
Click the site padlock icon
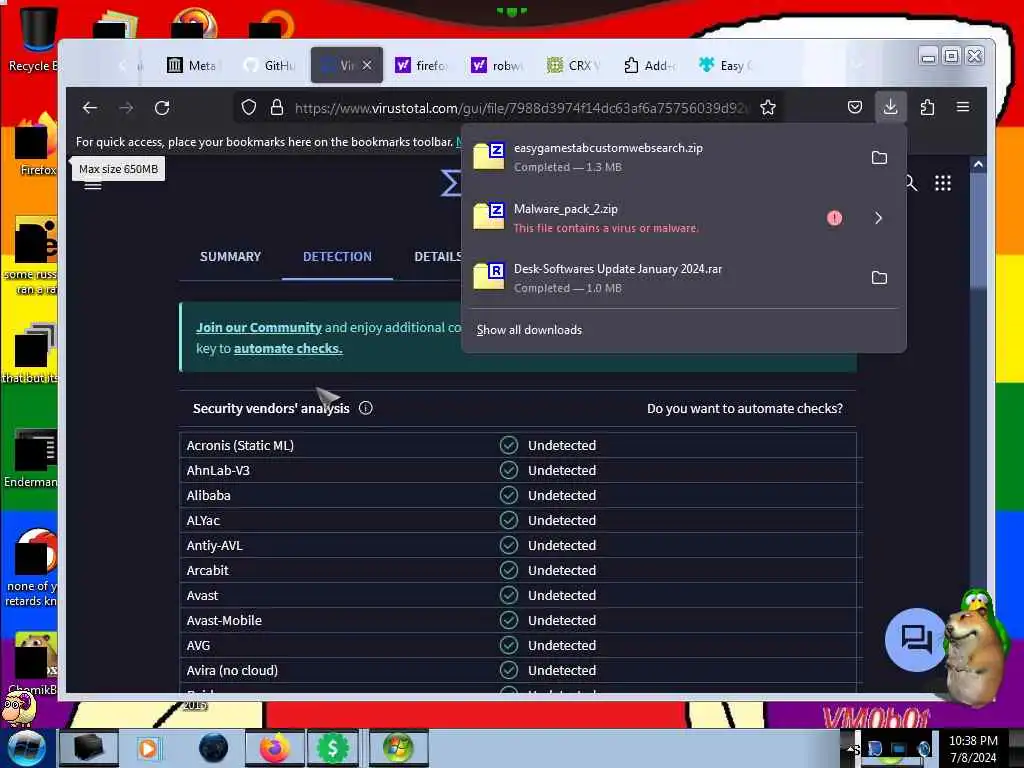click(x=277, y=107)
